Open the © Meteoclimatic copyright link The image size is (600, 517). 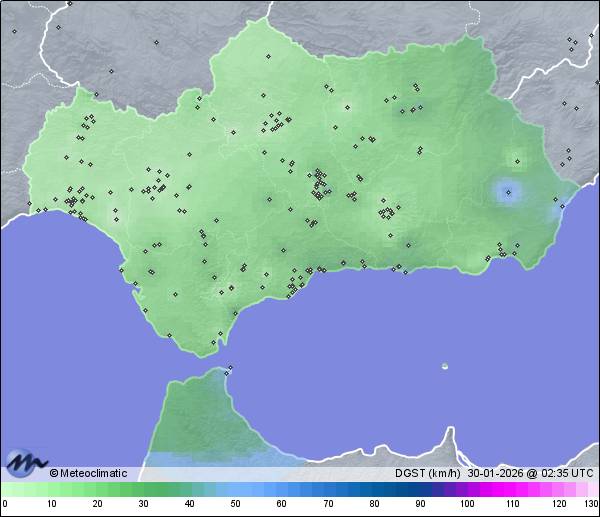point(88,473)
